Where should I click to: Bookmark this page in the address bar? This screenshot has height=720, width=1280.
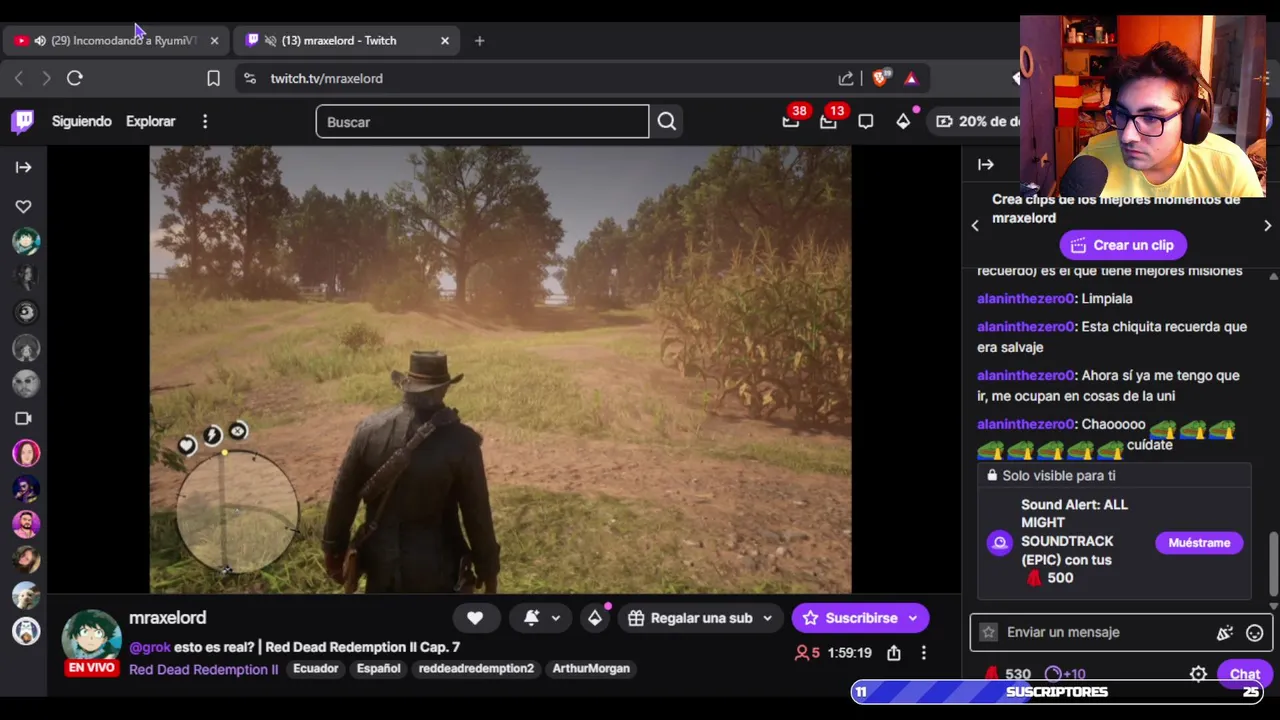point(213,78)
